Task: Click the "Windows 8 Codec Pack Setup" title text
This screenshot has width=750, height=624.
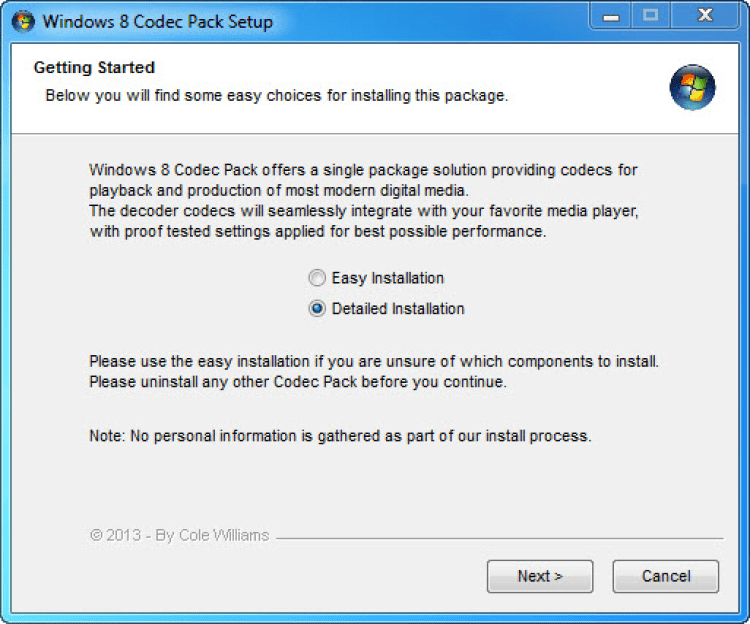Action: [x=157, y=20]
